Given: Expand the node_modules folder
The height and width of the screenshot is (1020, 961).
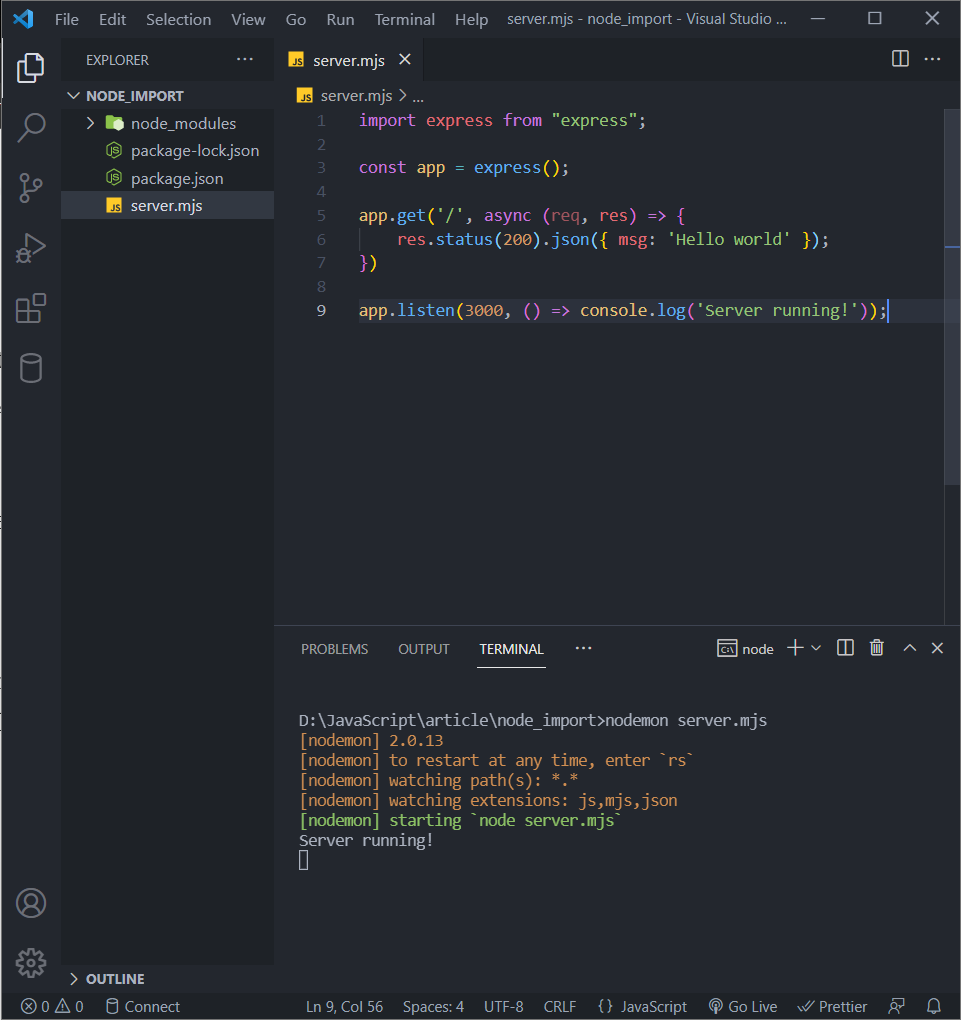Looking at the screenshot, I should tap(90, 122).
